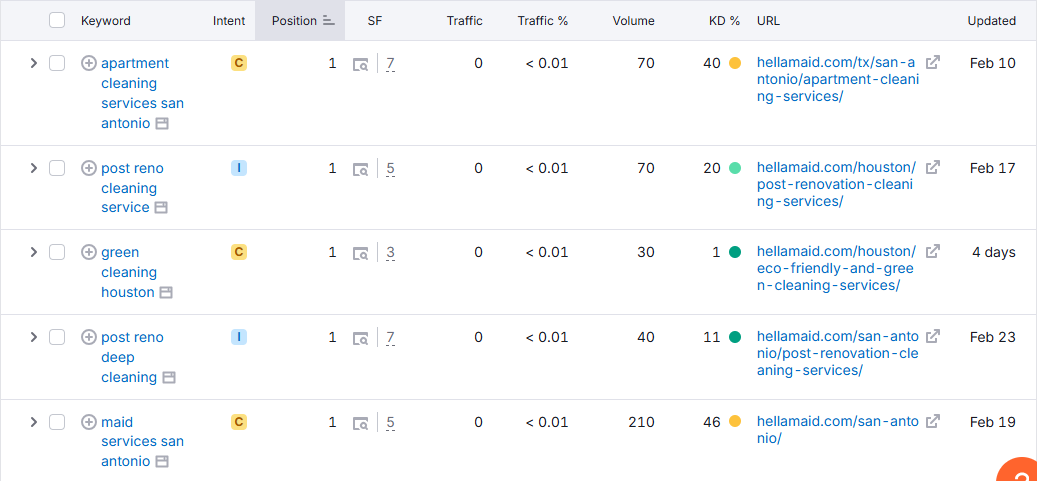Add 'apartment cleaning services san antonio' keyword to list
1037x481 pixels.
[89, 64]
